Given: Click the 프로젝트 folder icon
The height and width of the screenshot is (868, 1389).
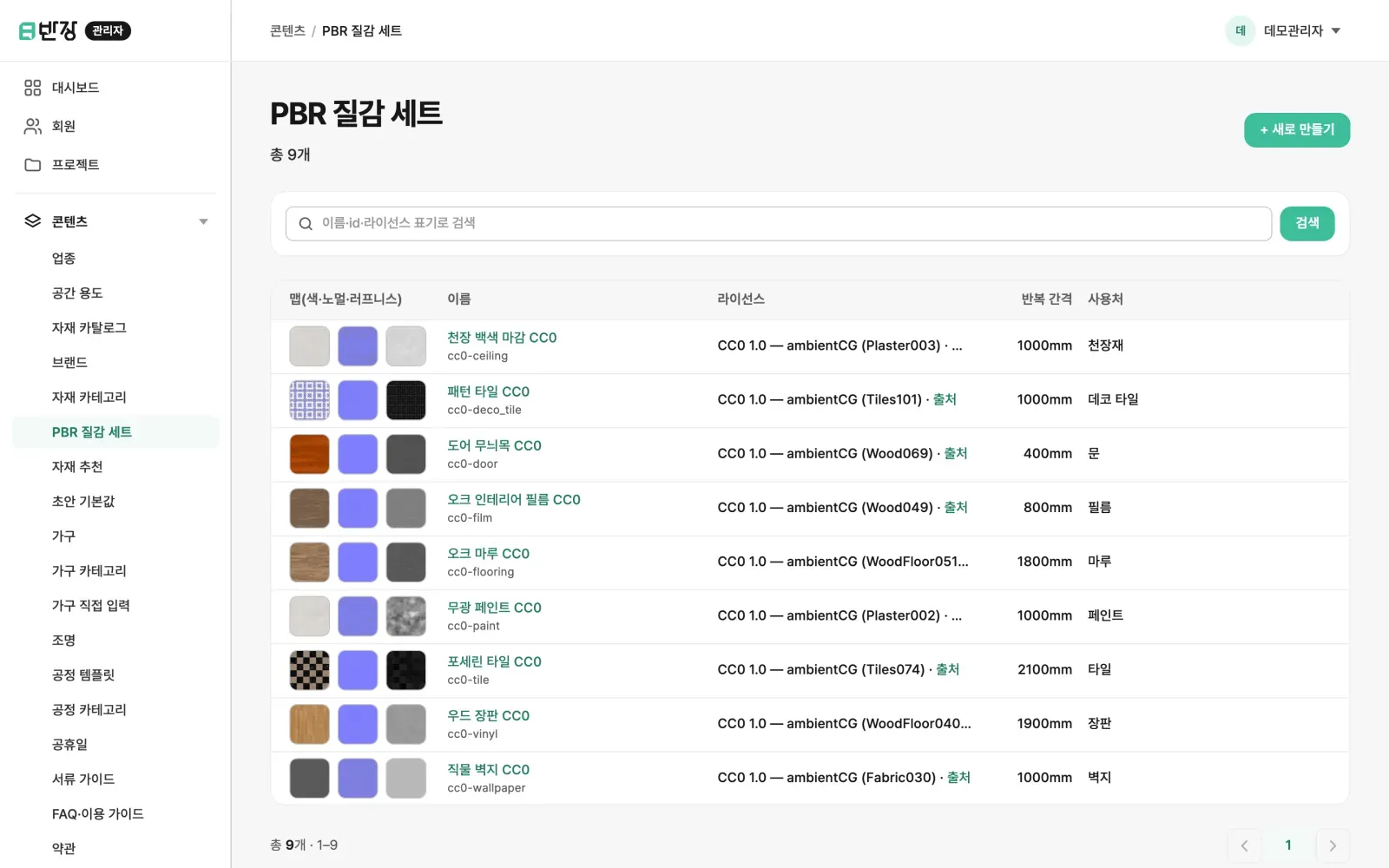Looking at the screenshot, I should 33,165.
